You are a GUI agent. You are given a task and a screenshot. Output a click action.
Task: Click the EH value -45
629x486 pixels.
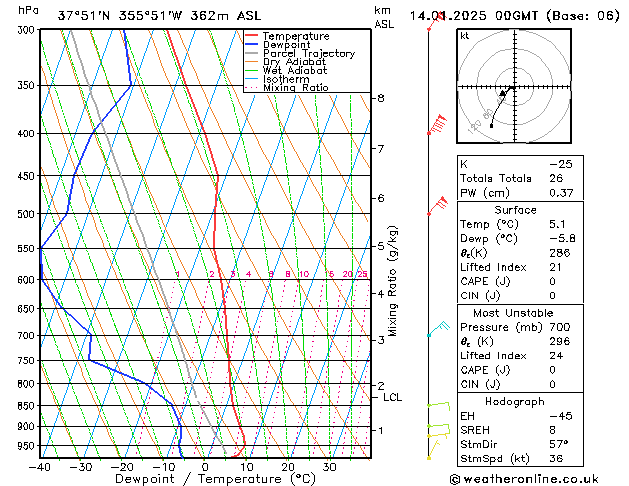click(x=561, y=416)
